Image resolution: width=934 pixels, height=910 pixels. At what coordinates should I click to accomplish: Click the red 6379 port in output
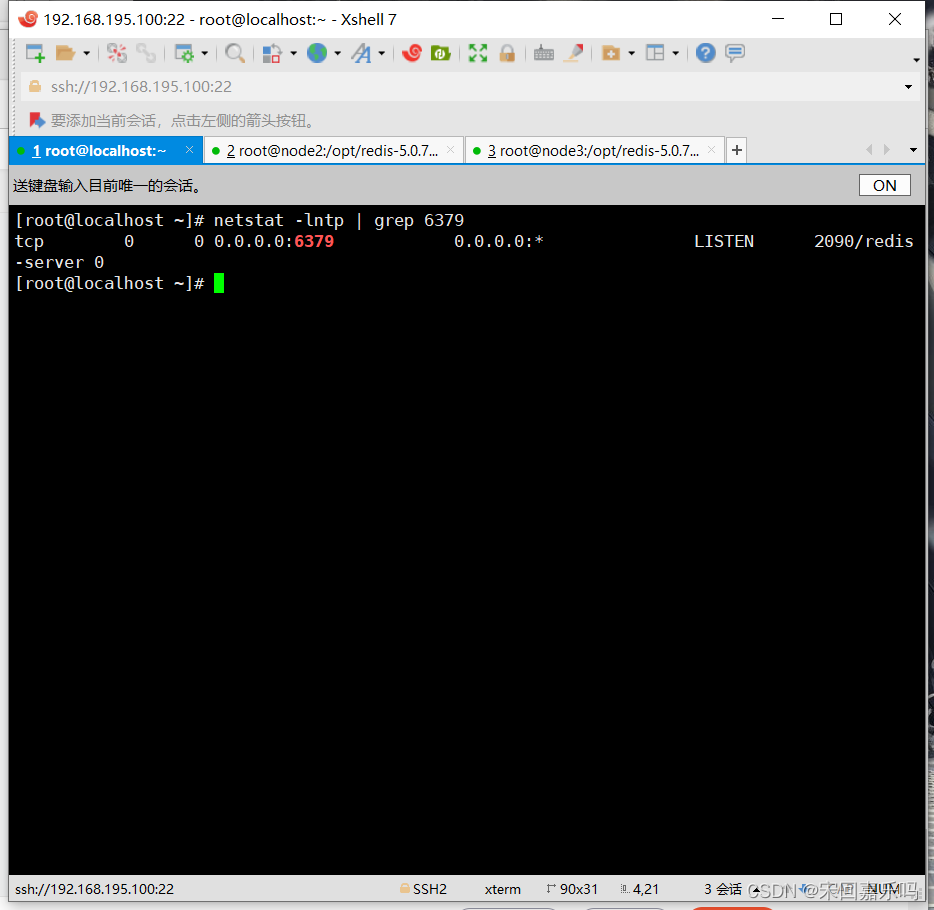(314, 241)
